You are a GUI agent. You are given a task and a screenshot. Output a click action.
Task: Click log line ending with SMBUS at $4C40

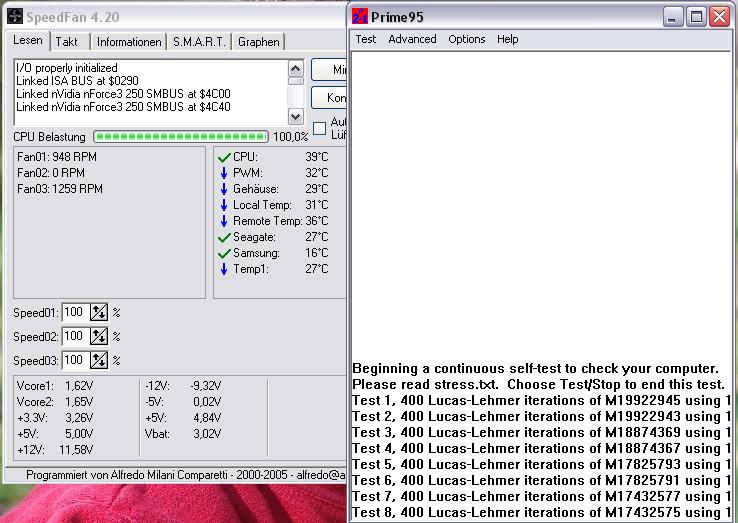(x=123, y=107)
